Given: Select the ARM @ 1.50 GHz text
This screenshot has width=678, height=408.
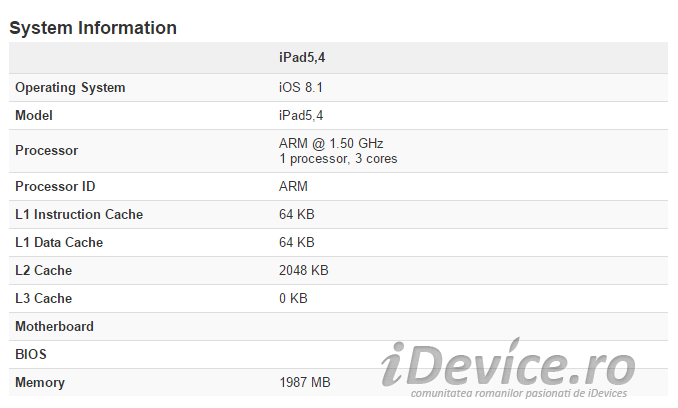Looking at the screenshot, I should [331, 143].
